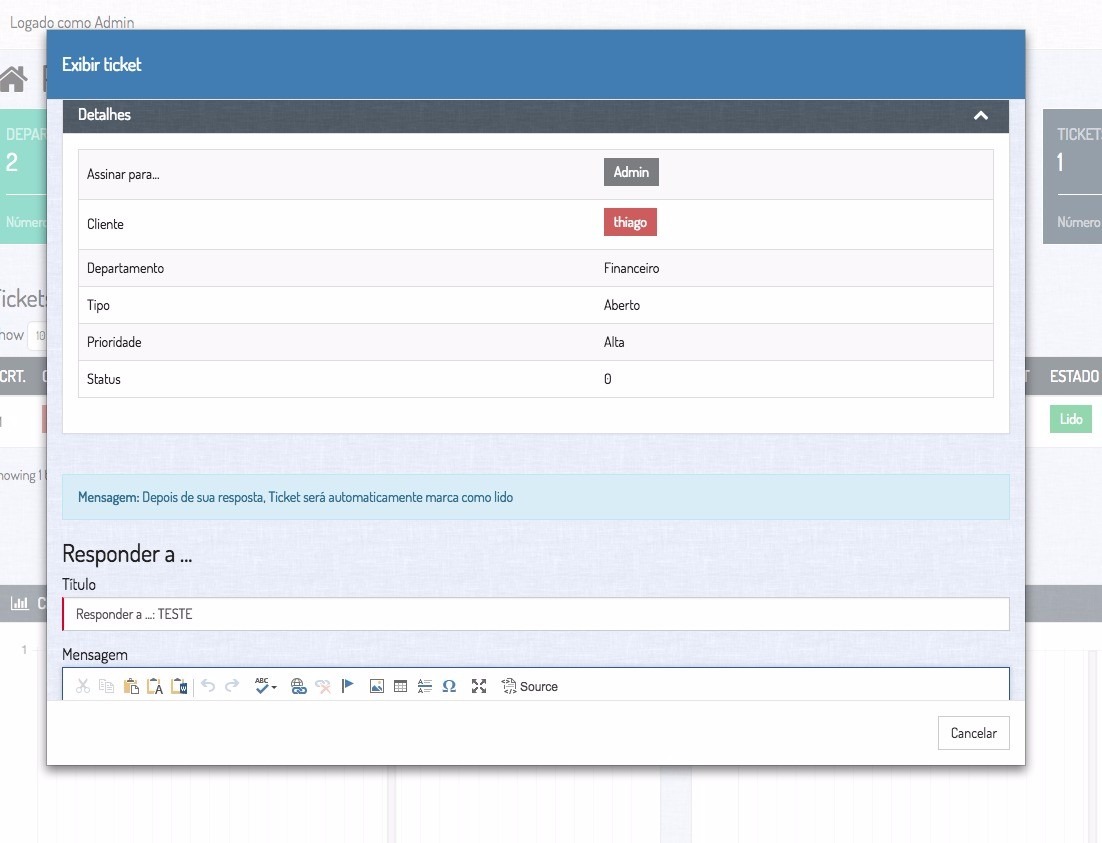
Task: Toggle Source view in the editor
Action: pos(530,686)
